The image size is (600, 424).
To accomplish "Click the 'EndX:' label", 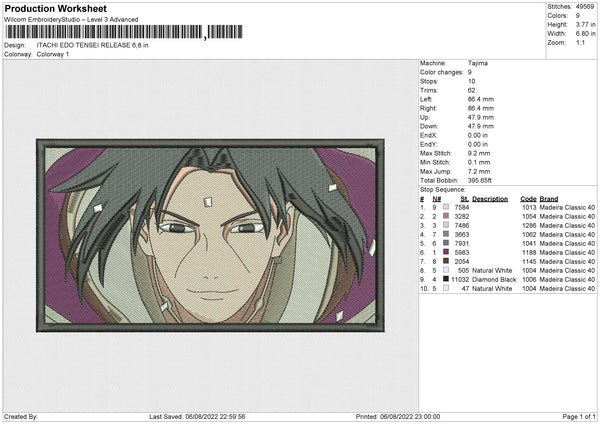I will tap(429, 135).
